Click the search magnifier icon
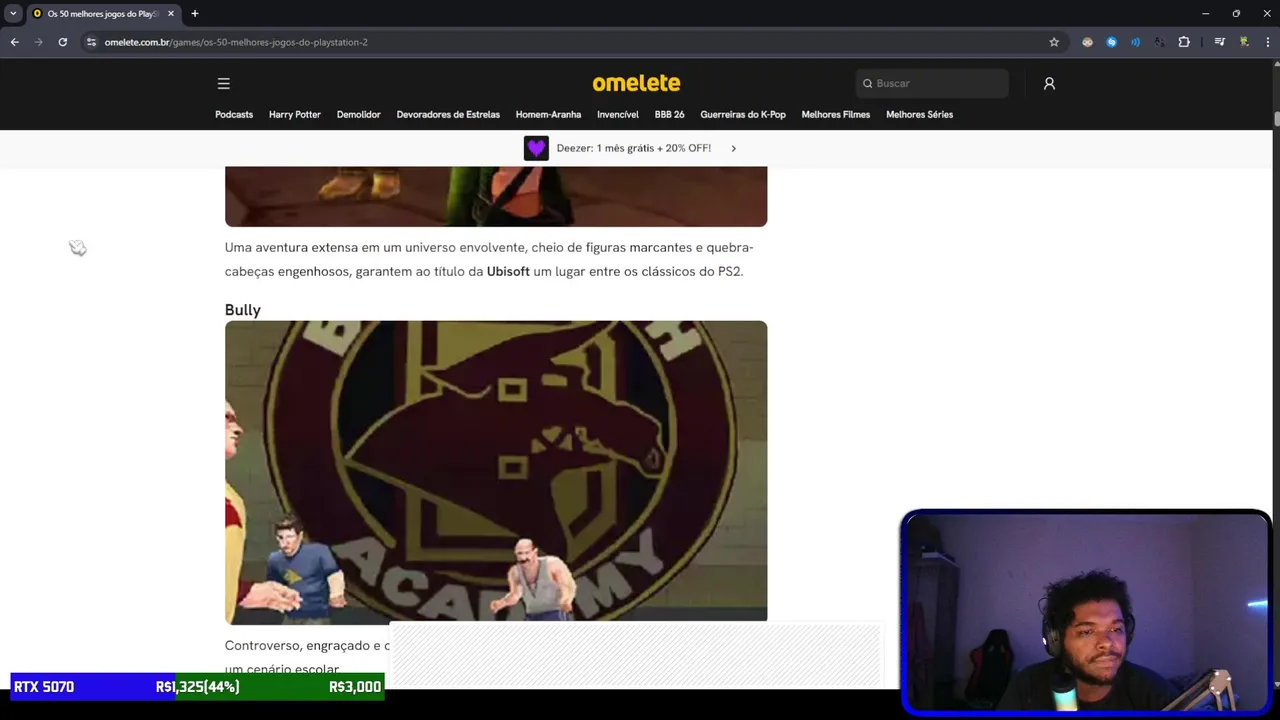Viewport: 1280px width, 720px height. click(867, 83)
